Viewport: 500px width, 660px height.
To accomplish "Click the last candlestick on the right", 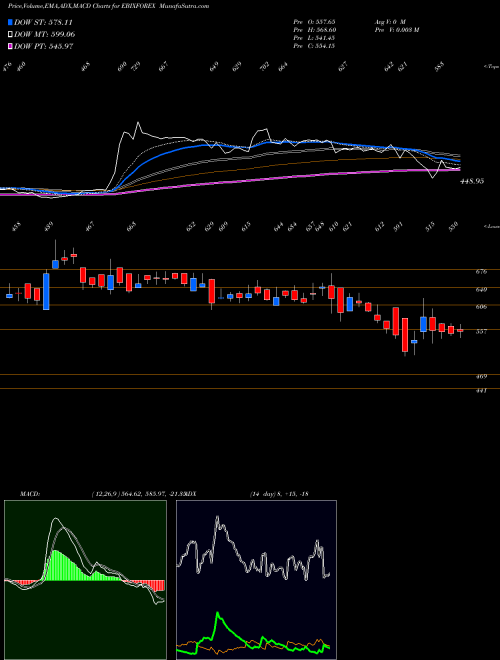I will (460, 330).
